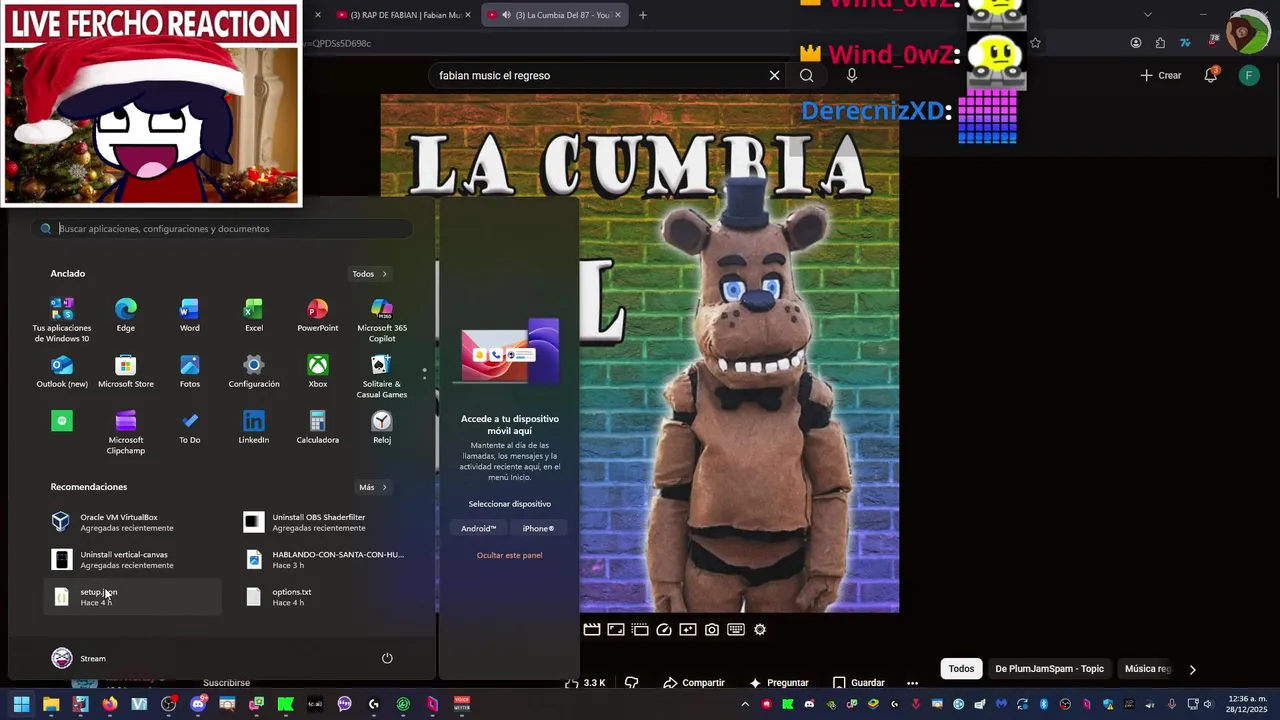Click the clapperboard icon under the video
This screenshot has height=720, width=1280.
(x=592, y=629)
